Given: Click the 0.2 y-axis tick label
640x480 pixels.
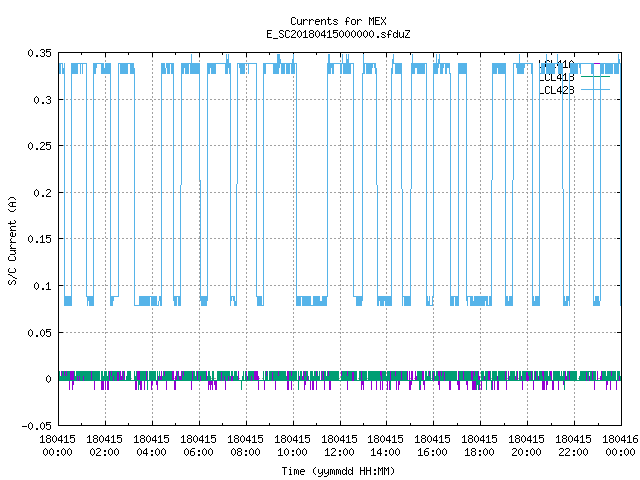Looking at the screenshot, I should [42, 193].
